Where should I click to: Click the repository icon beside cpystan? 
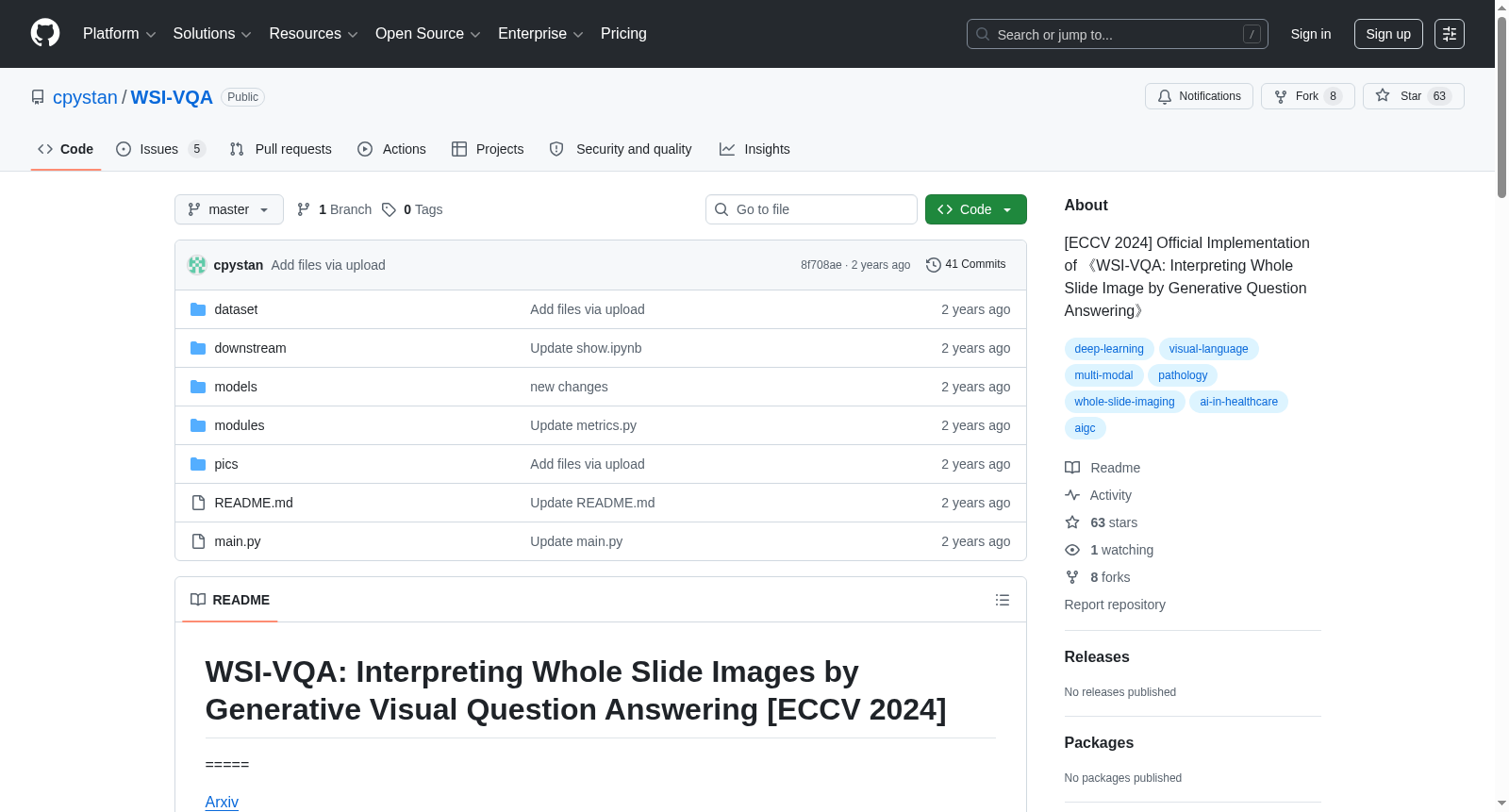pos(38,97)
